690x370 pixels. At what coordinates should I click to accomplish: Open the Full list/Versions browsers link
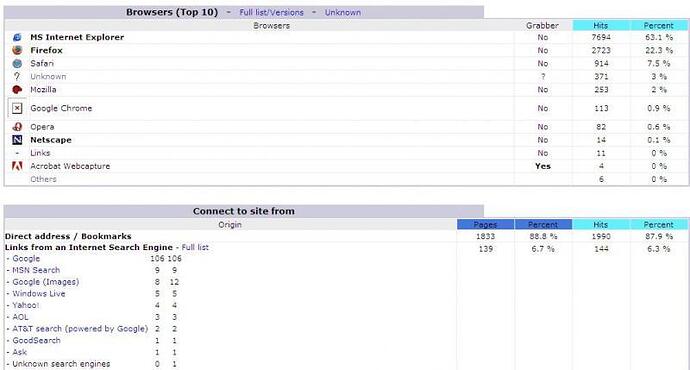tap(272, 12)
